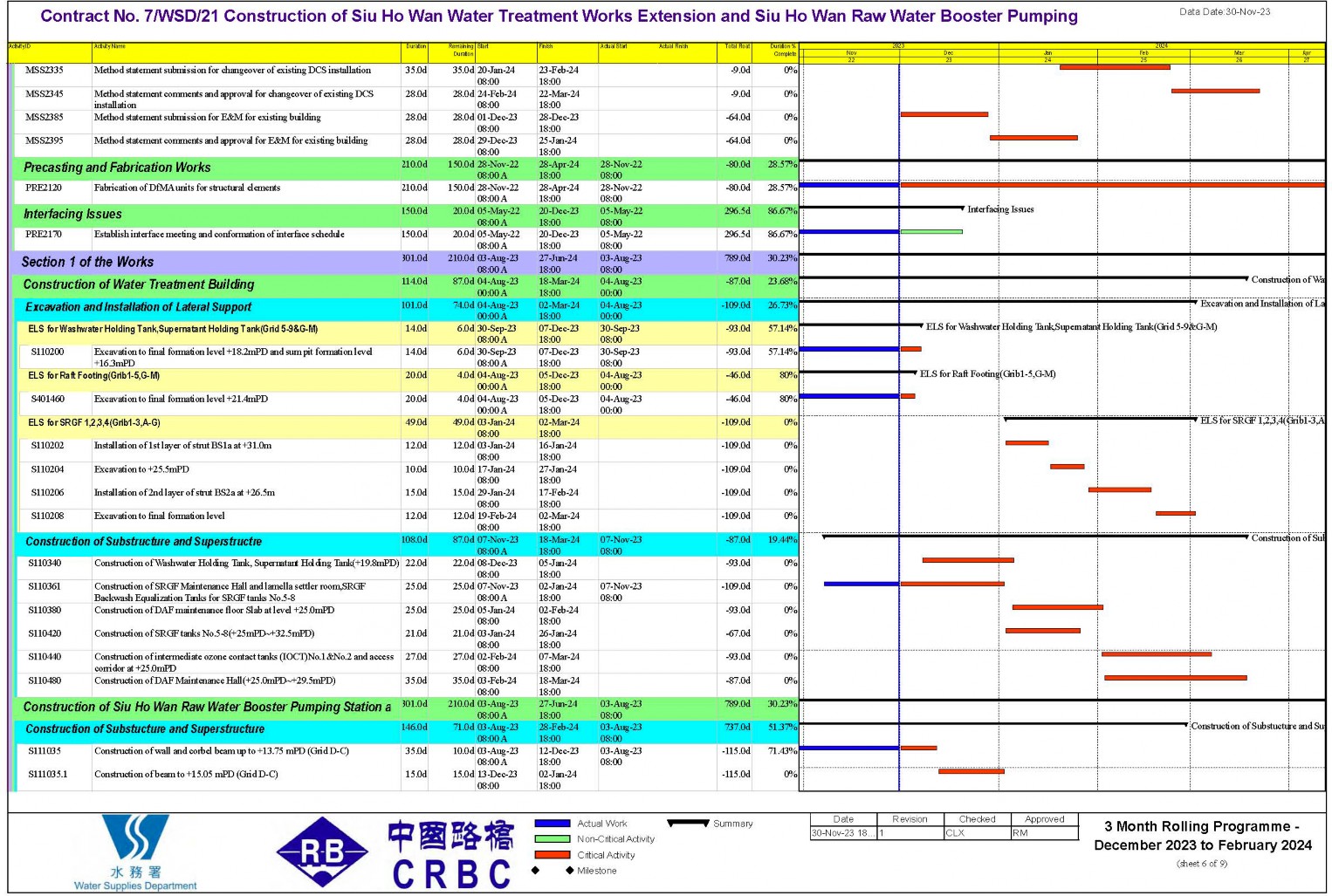Click the red Gantt bar for S110202
The width and height of the screenshot is (1332, 896).
[1026, 443]
